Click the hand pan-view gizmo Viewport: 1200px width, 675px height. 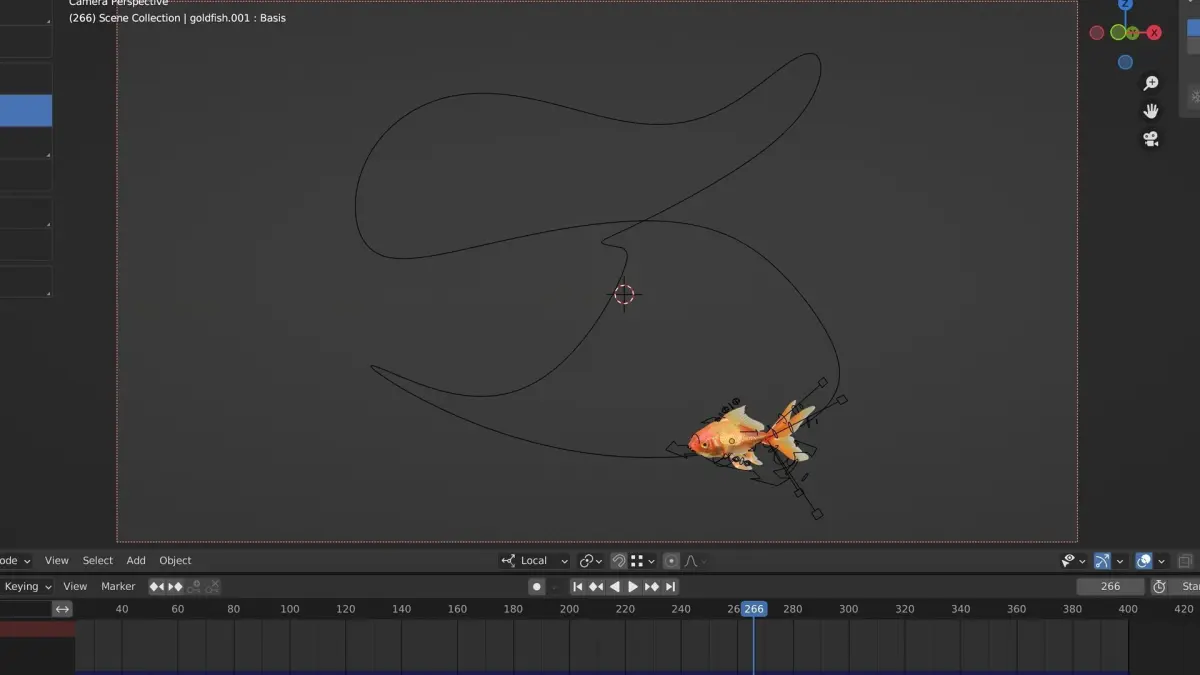[1151, 111]
